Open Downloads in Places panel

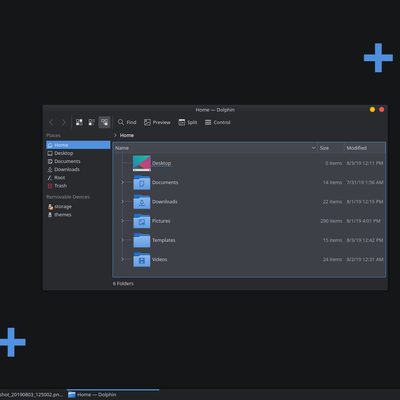click(x=78, y=169)
